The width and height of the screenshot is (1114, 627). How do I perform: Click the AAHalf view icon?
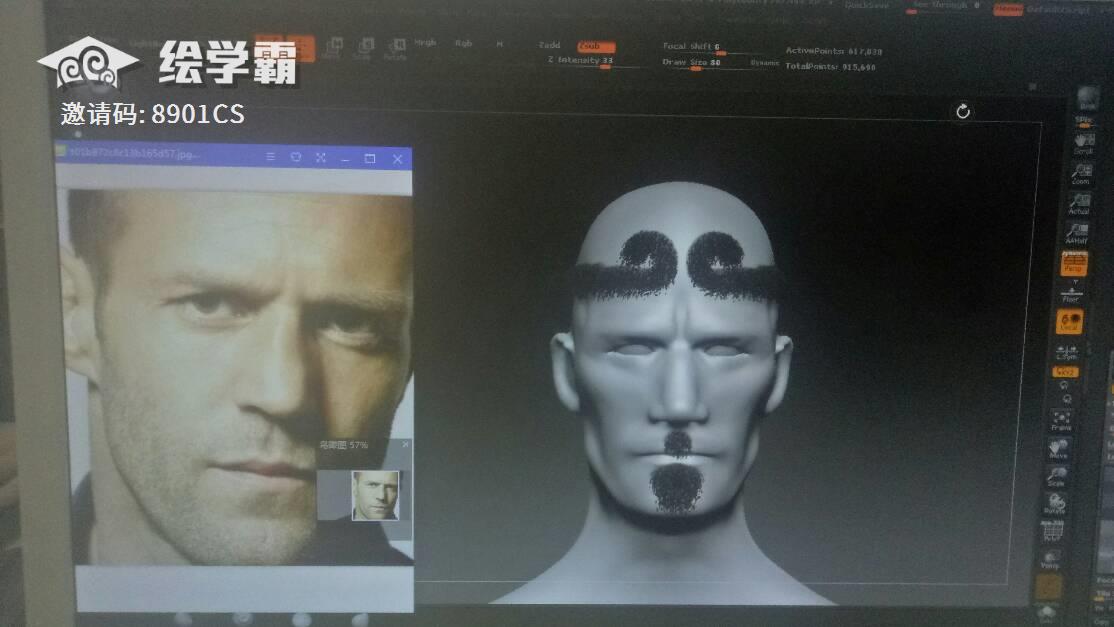pos(1077,233)
